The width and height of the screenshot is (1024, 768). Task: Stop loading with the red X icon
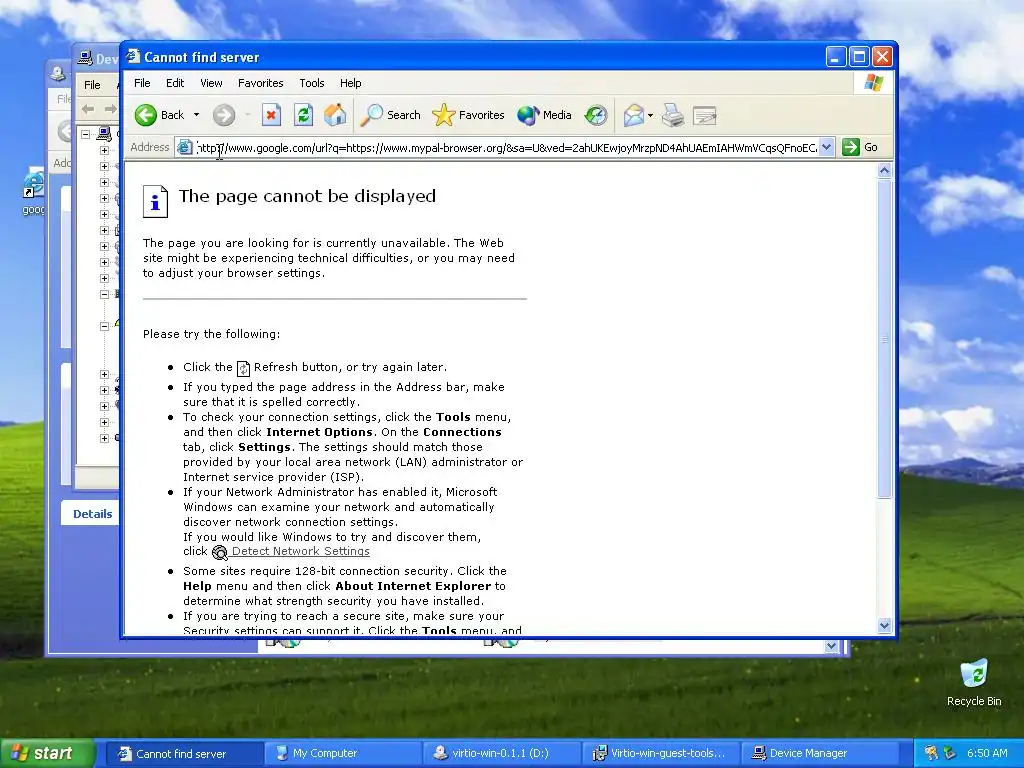point(271,115)
